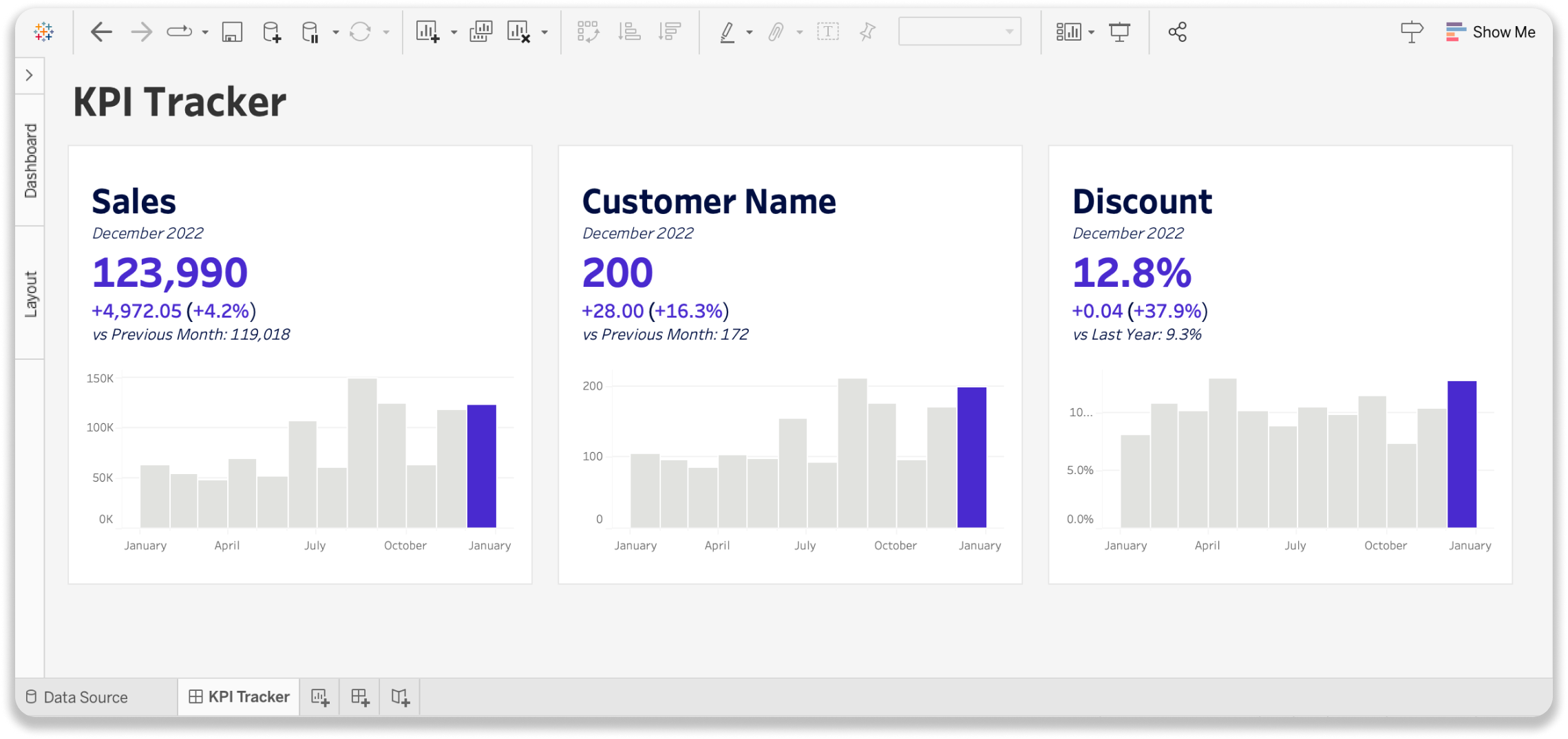Open the highlight dropdown arrow
The image size is (1568, 739).
(750, 32)
